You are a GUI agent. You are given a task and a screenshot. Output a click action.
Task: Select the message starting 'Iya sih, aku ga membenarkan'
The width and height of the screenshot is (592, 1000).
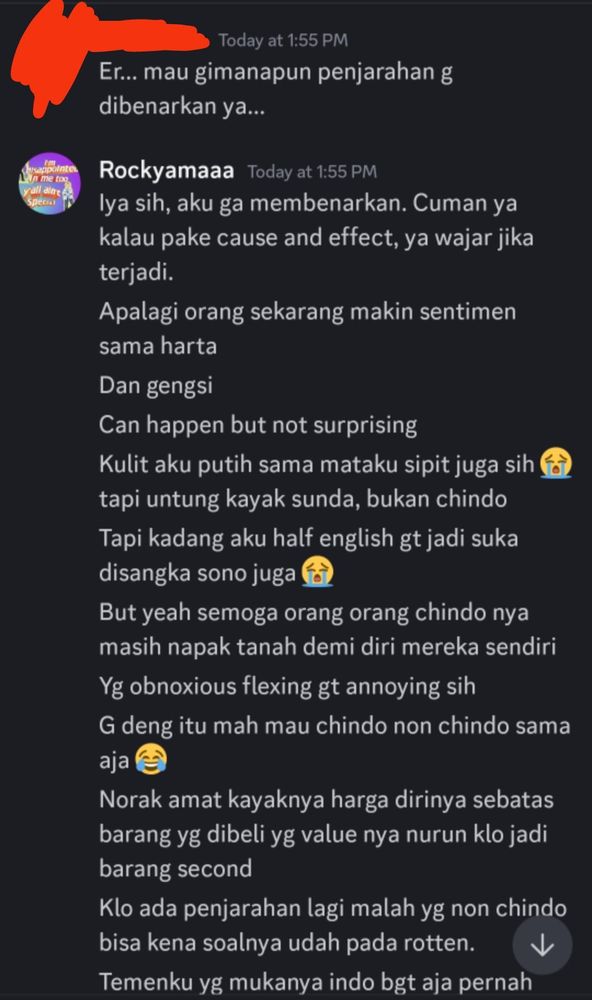tap(316, 238)
